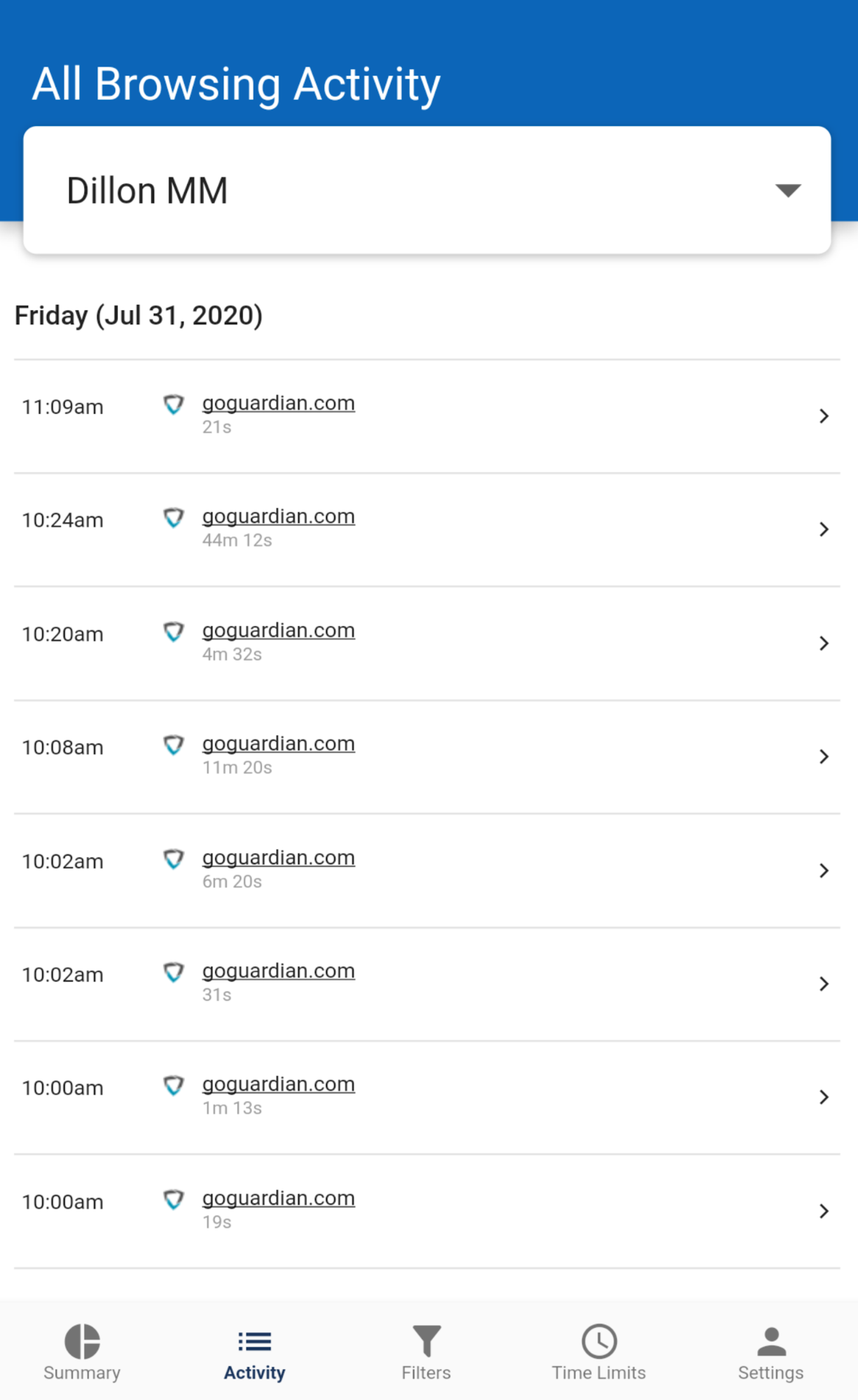858x1400 pixels.
Task: Open the Settings person icon
Action: (771, 1340)
